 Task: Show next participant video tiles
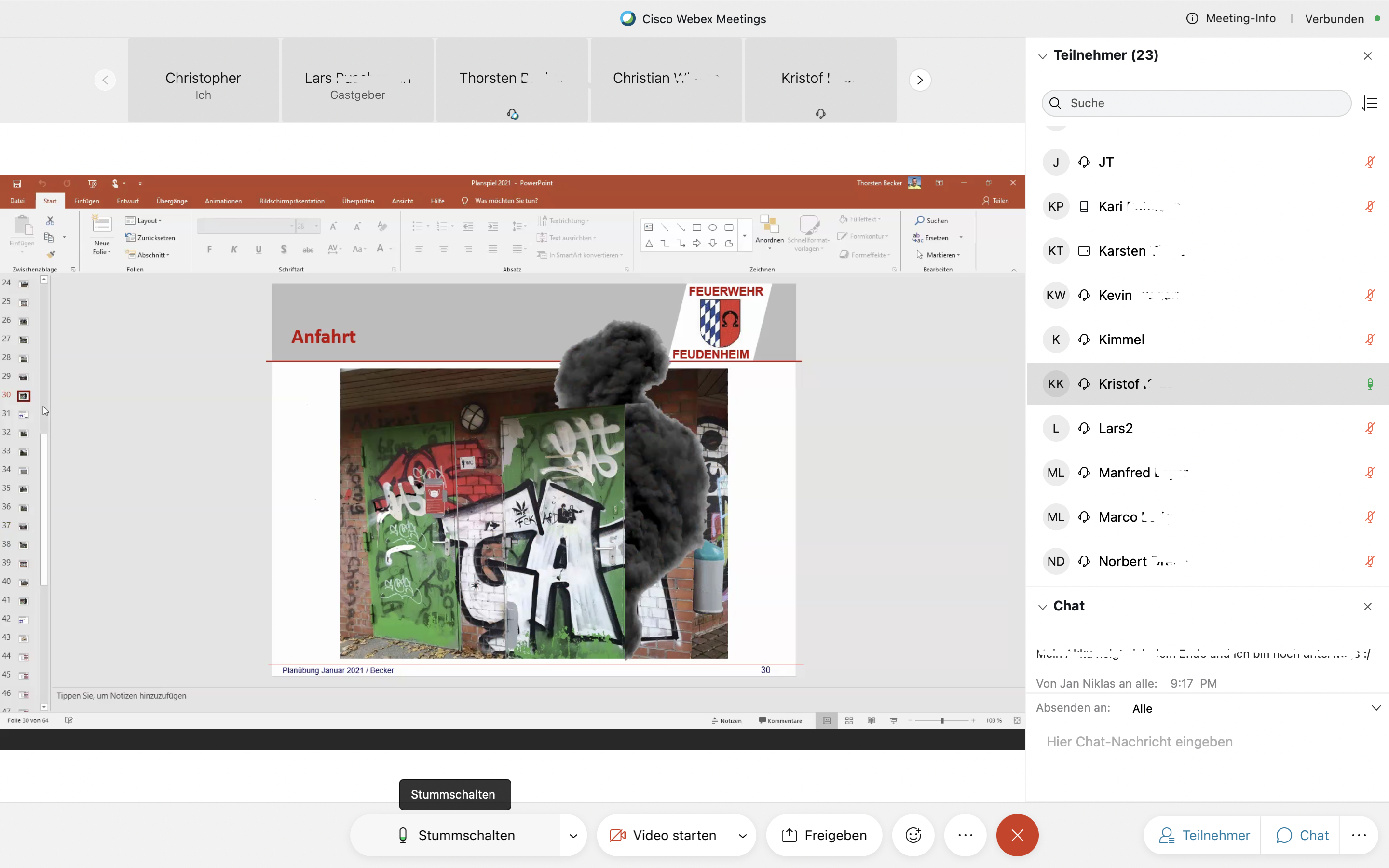(920, 80)
